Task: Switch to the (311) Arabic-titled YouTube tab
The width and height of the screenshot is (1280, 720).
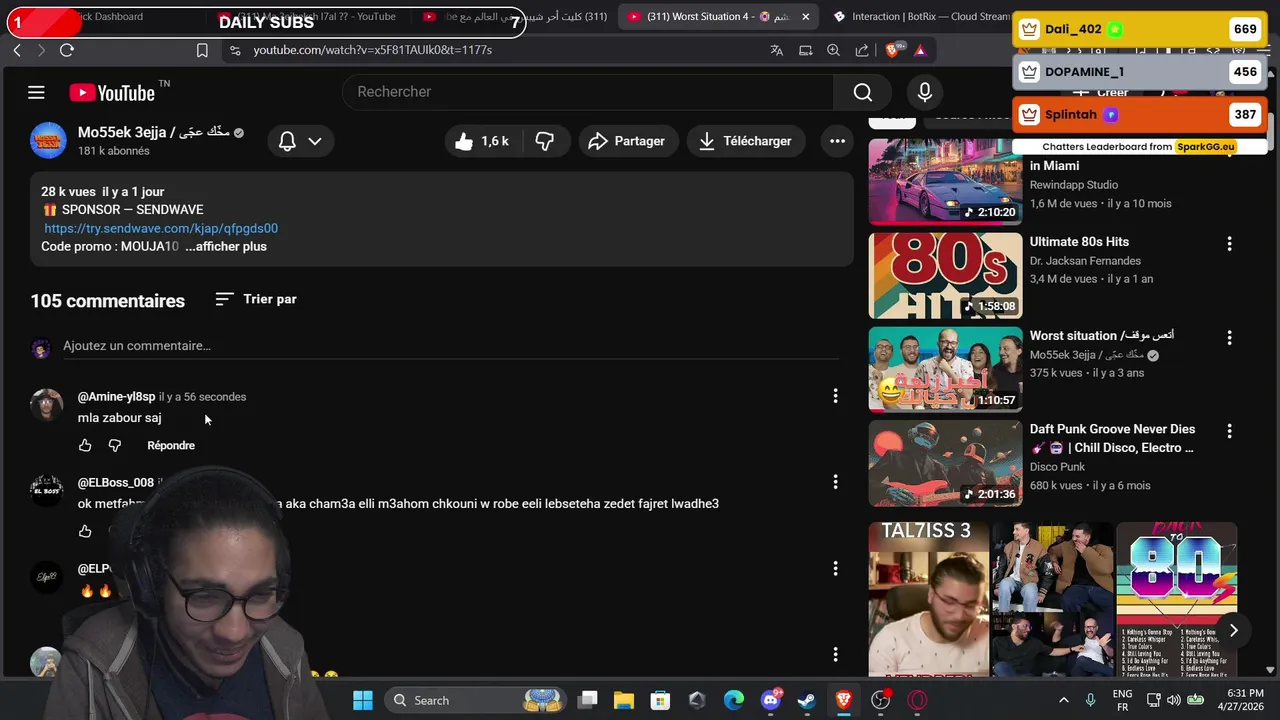Action: coord(515,16)
